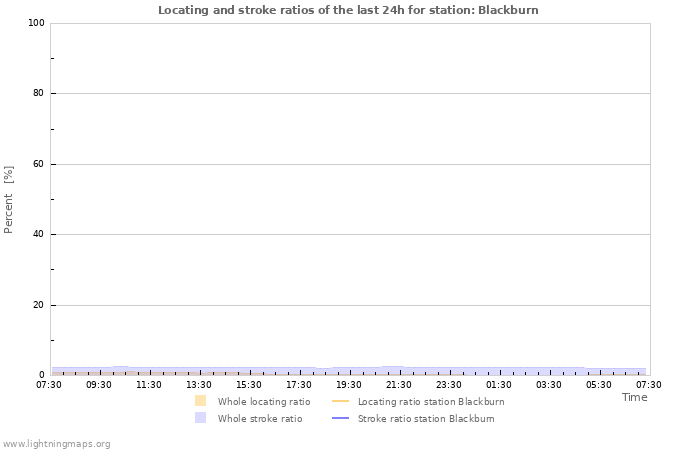The width and height of the screenshot is (700, 450).
Task: Select the "Whole stroke ratio" legend label
Action: [x=260, y=418]
